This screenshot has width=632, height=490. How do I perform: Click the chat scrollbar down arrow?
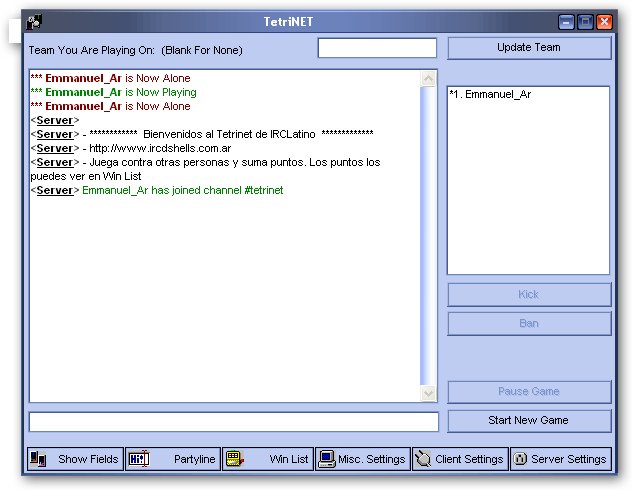[428, 393]
